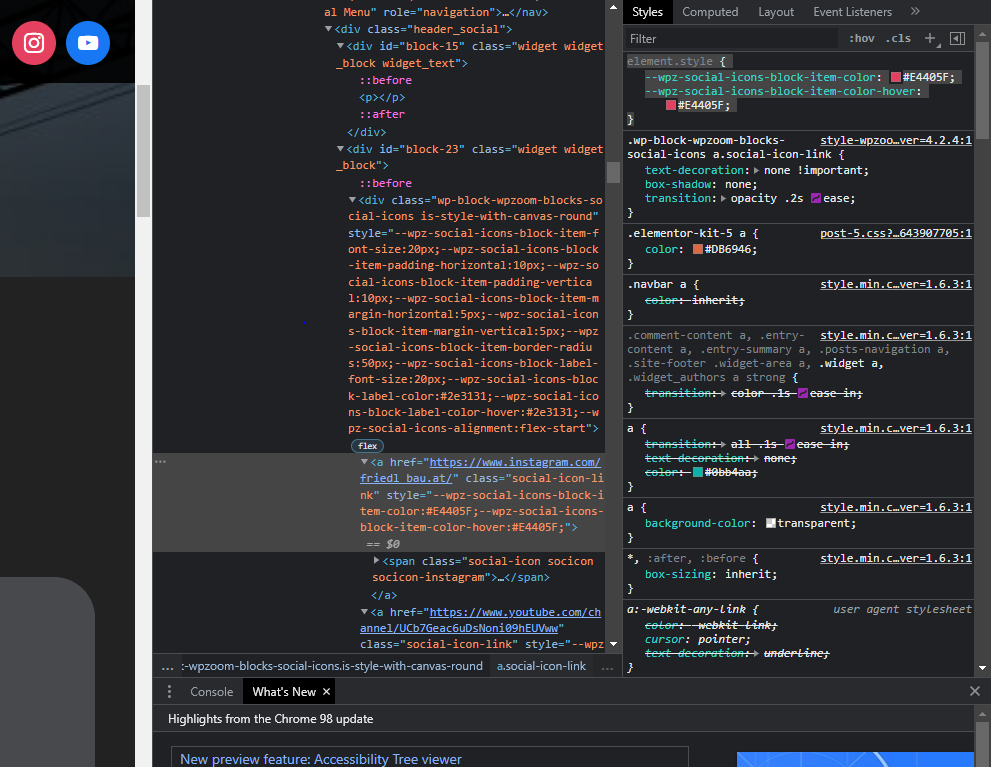The height and width of the screenshot is (767, 991).
Task: Open style-wpzoo…ver=4.2.4:1 source link
Action: [x=896, y=140]
